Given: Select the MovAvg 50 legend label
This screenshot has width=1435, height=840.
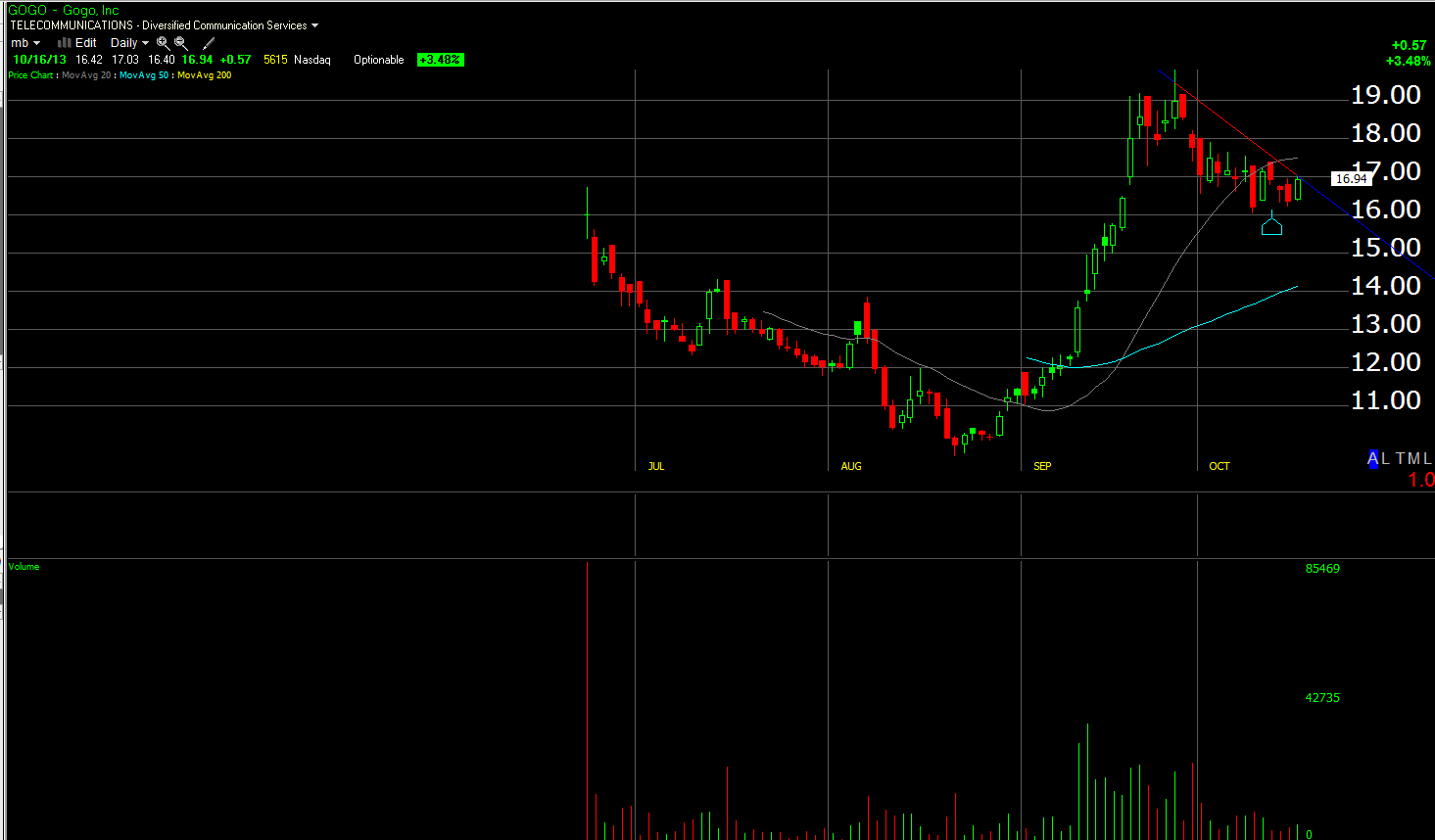Looking at the screenshot, I should [x=144, y=75].
